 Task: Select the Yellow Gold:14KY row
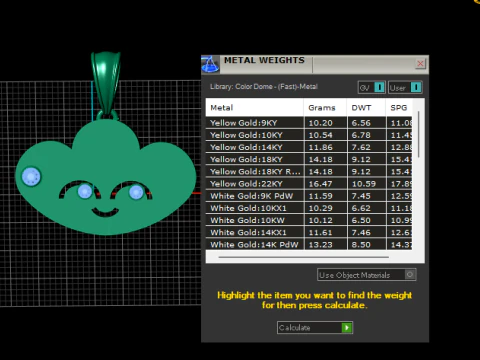pos(309,147)
